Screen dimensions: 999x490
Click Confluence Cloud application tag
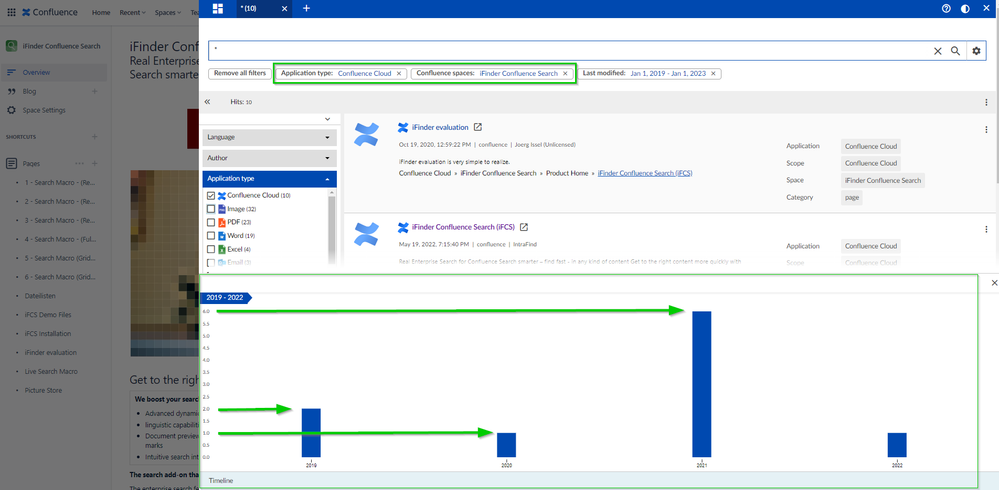[x=870, y=147]
